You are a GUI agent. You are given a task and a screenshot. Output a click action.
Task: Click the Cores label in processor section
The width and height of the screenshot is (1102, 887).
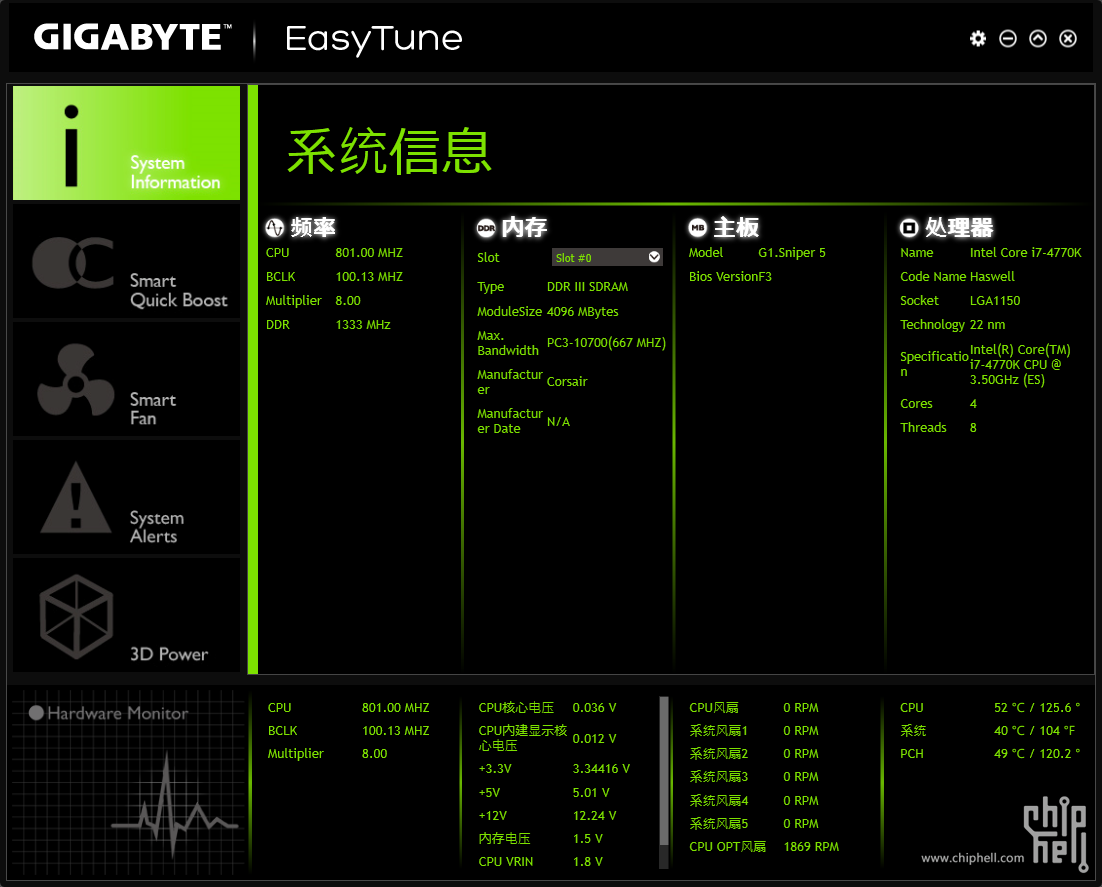[x=916, y=403]
